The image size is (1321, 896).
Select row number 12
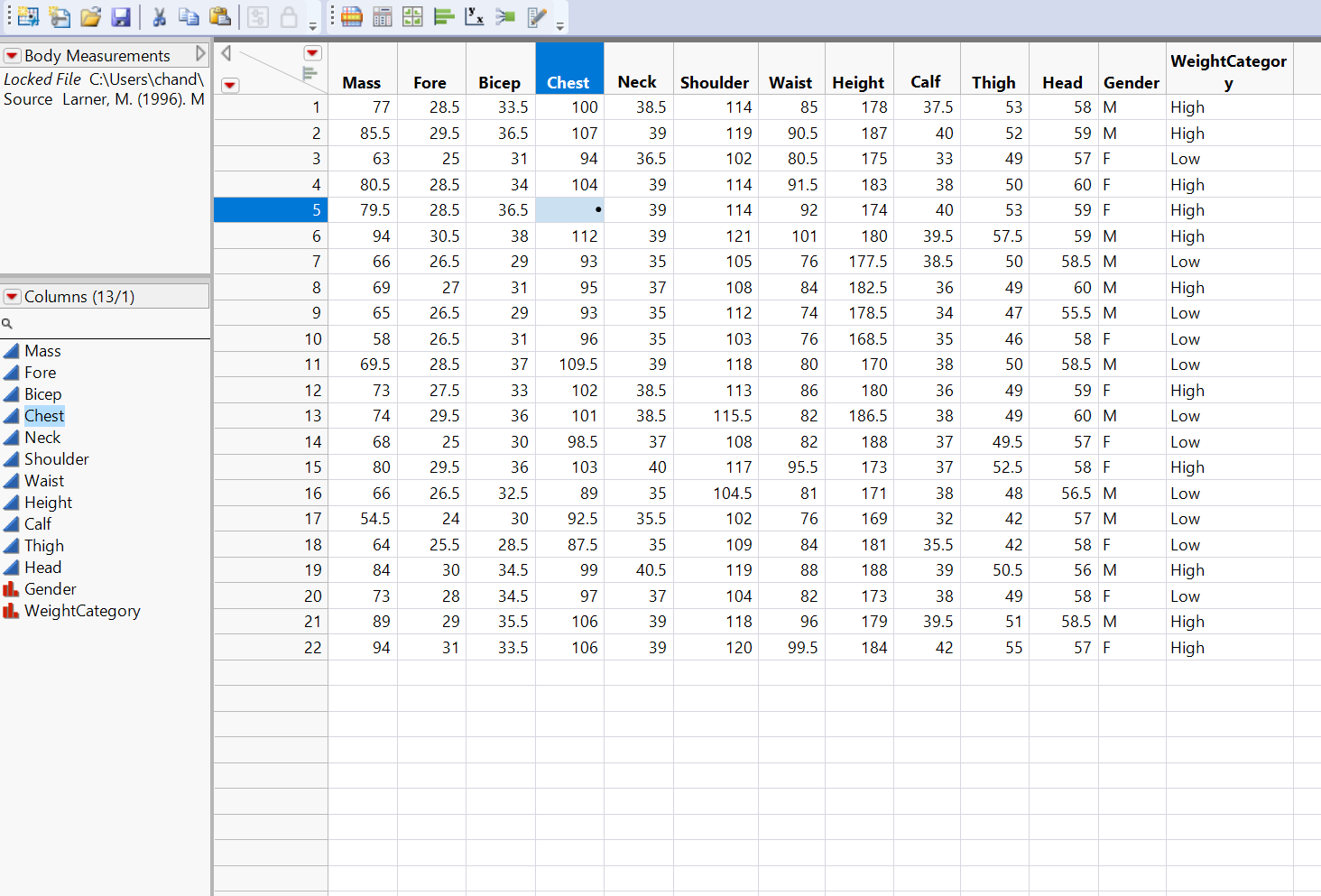click(271, 391)
